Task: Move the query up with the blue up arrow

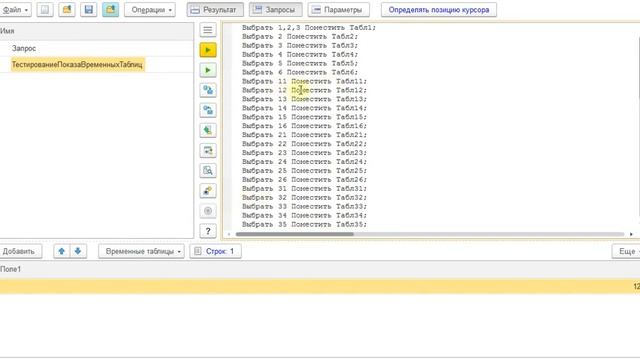Action: click(x=62, y=251)
